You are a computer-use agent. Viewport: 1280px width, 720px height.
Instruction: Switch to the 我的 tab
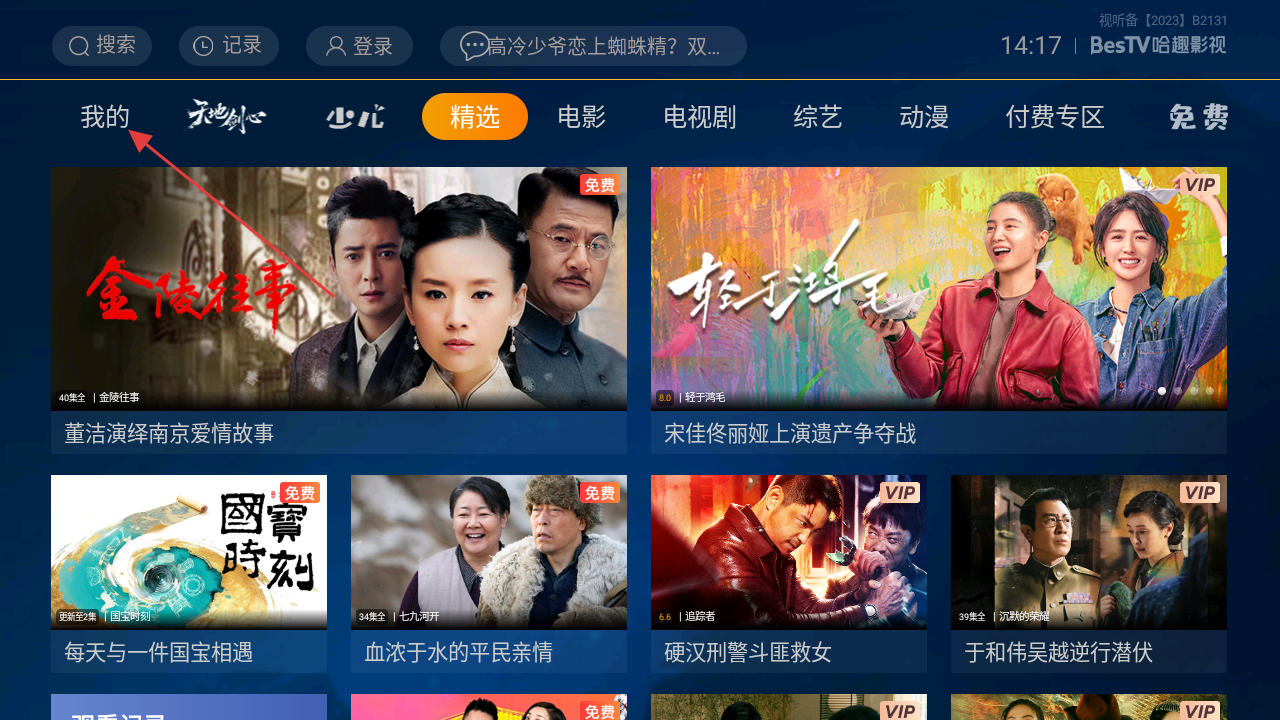(x=105, y=117)
